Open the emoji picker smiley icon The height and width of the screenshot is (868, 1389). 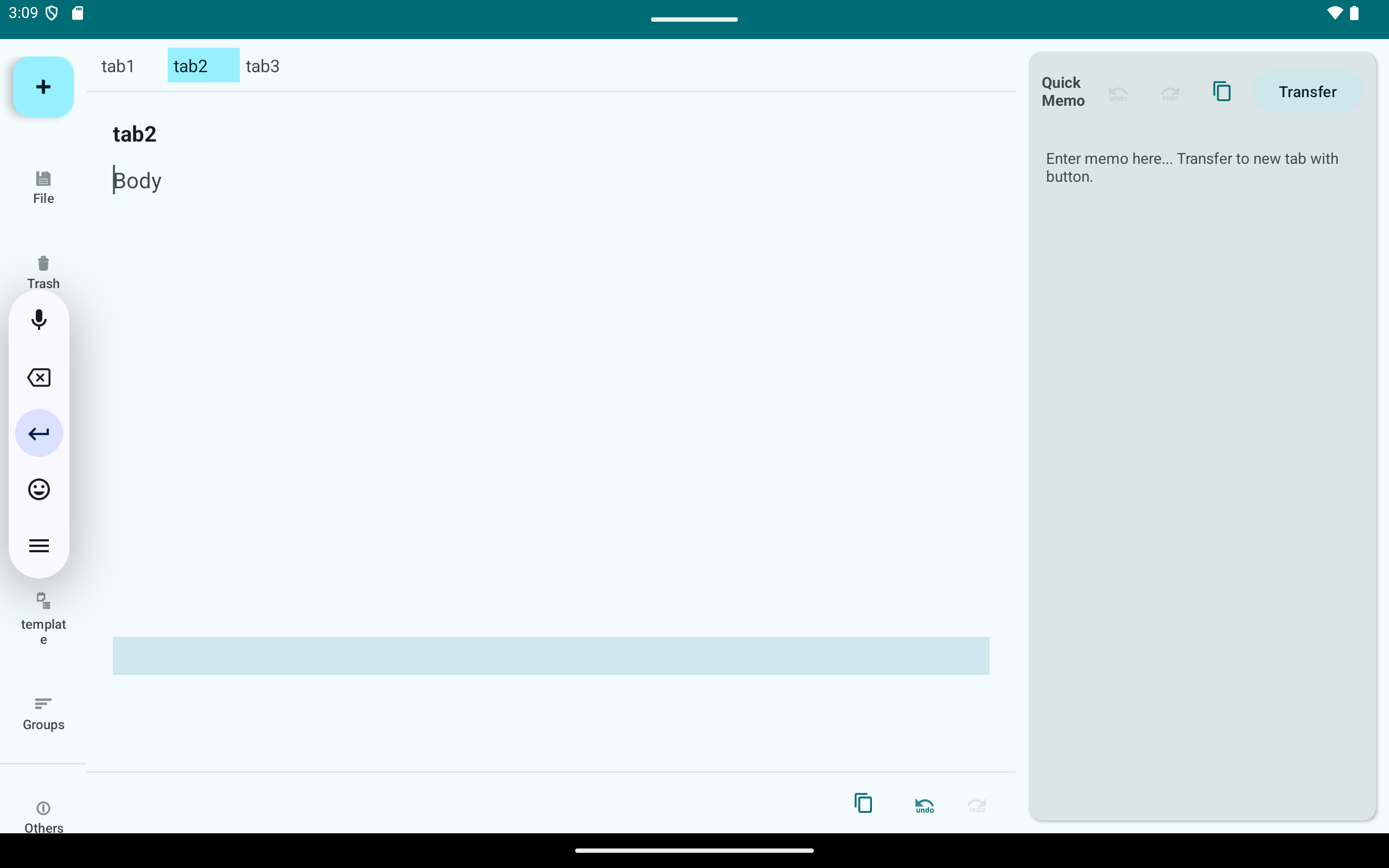[x=39, y=489]
